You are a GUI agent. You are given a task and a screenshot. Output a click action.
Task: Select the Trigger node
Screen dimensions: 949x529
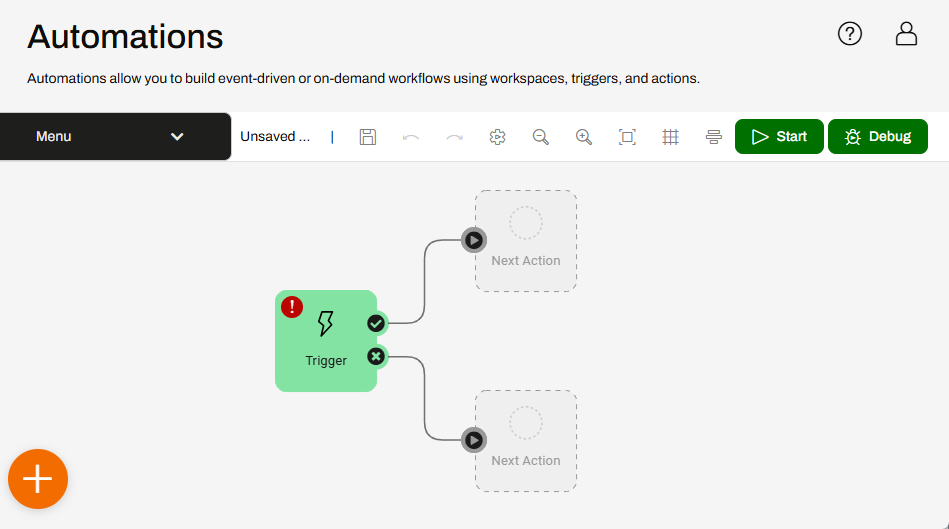pyautogui.click(x=326, y=341)
